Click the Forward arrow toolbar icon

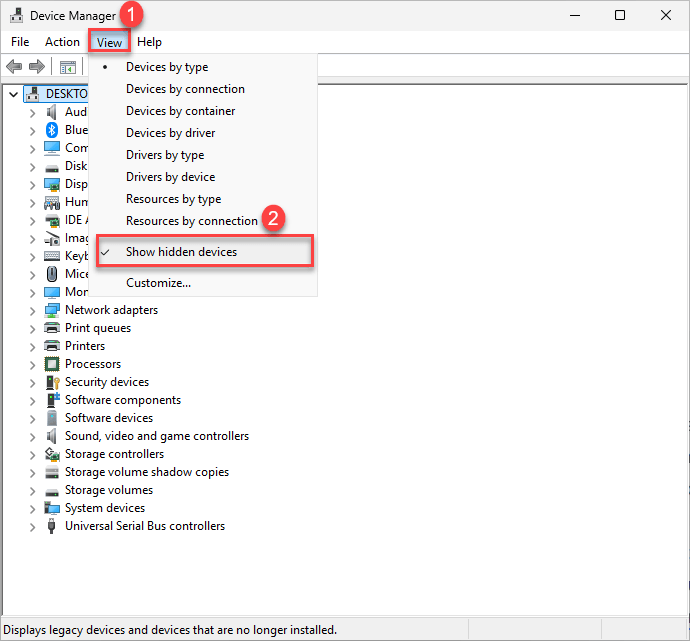(x=36, y=67)
